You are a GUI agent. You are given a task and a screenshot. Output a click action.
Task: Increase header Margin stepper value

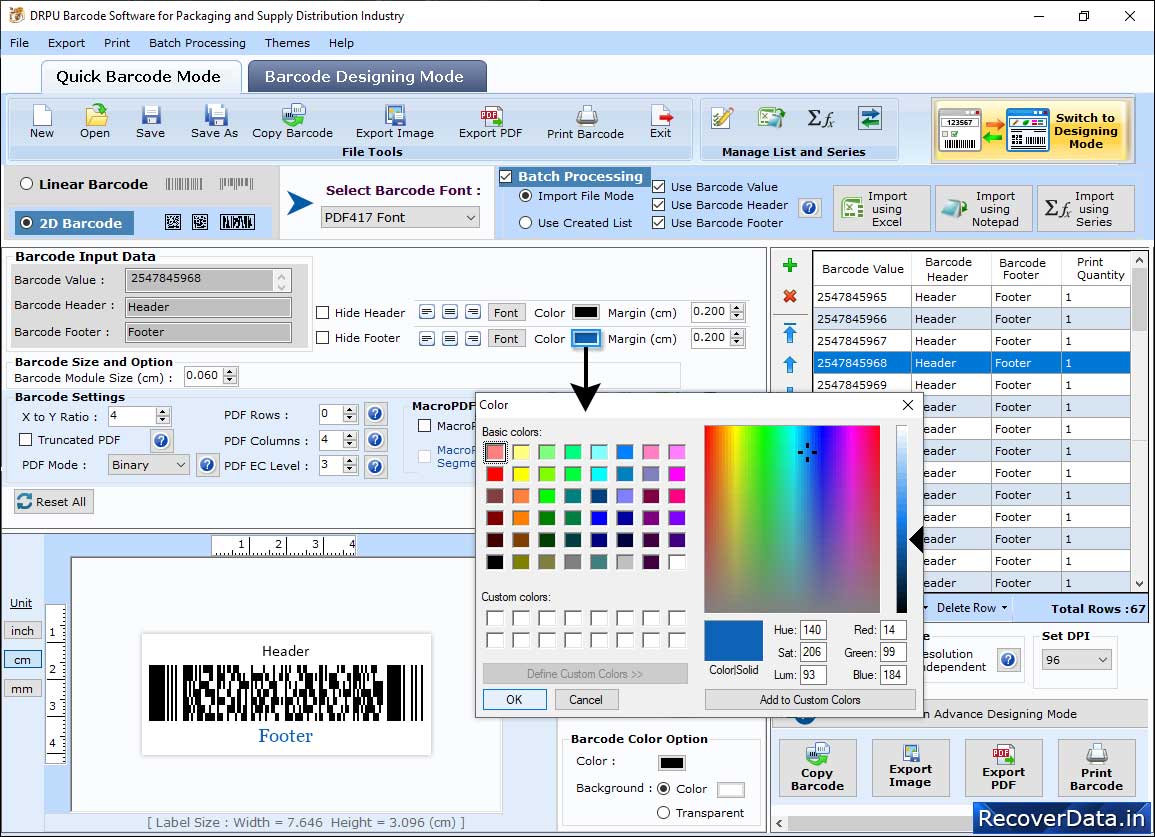click(x=737, y=308)
